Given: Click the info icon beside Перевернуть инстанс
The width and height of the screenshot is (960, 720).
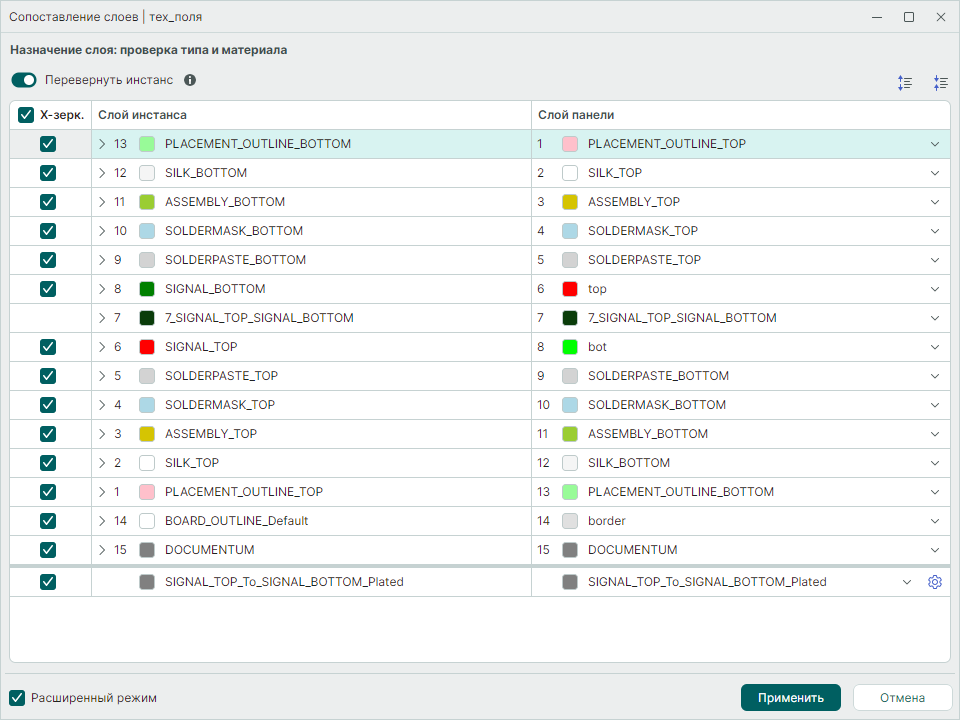Looking at the screenshot, I should tap(190, 80).
